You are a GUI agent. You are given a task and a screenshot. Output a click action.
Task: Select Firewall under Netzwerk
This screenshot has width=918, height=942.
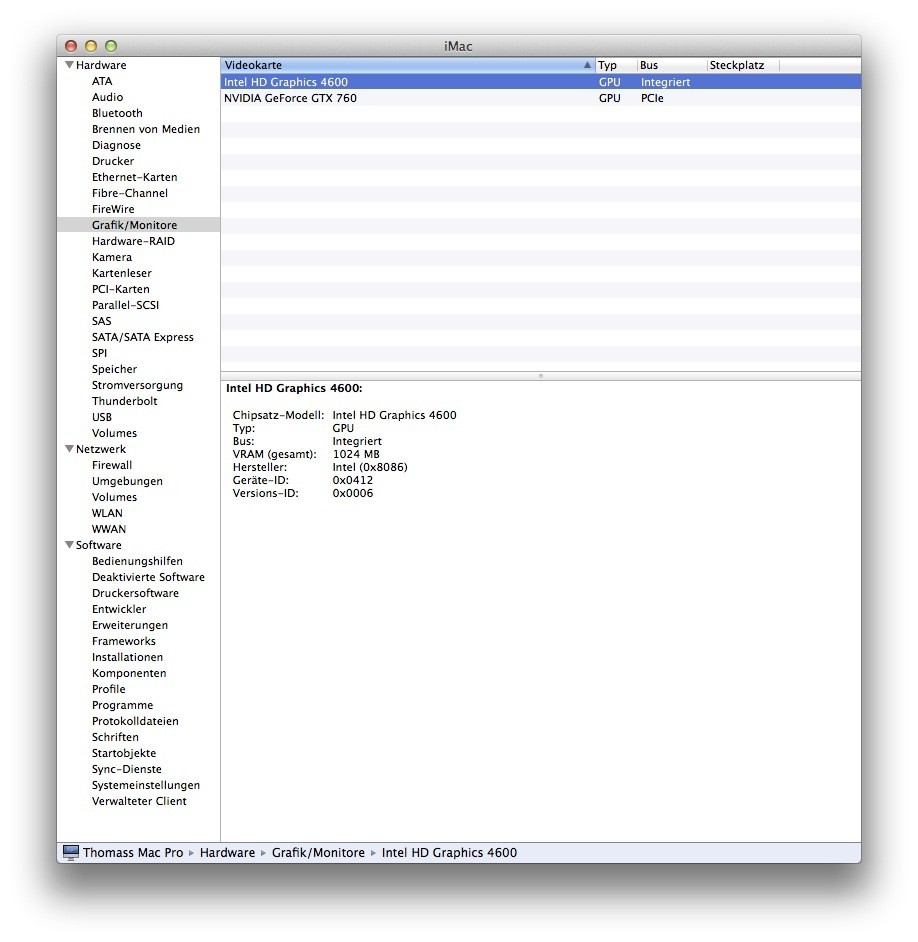point(112,465)
